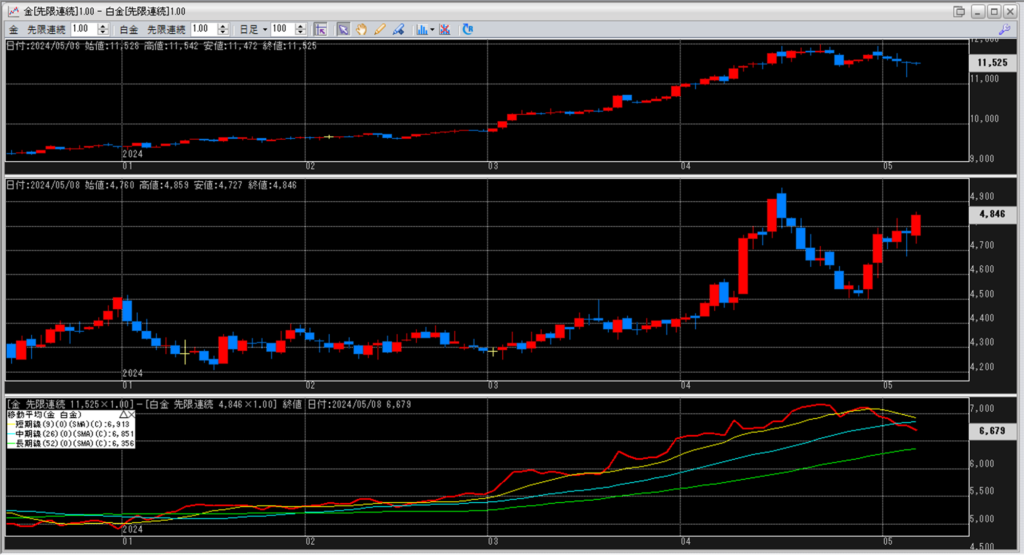Click the 金 symbol label in toolbar
The height and width of the screenshot is (555, 1024).
click(12, 30)
